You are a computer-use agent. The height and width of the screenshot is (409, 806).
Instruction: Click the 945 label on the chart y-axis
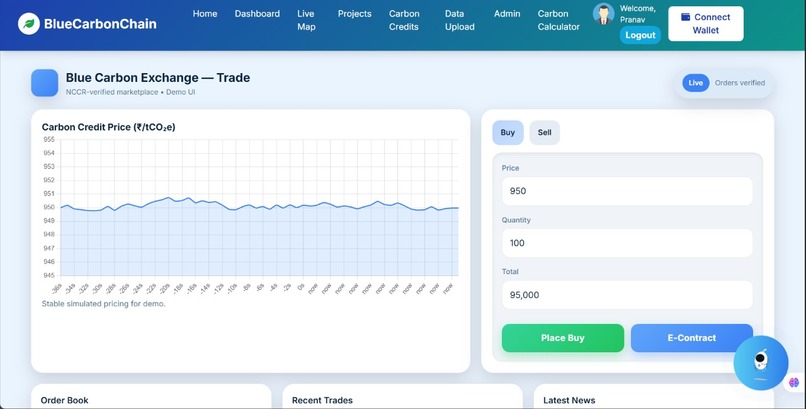point(49,275)
